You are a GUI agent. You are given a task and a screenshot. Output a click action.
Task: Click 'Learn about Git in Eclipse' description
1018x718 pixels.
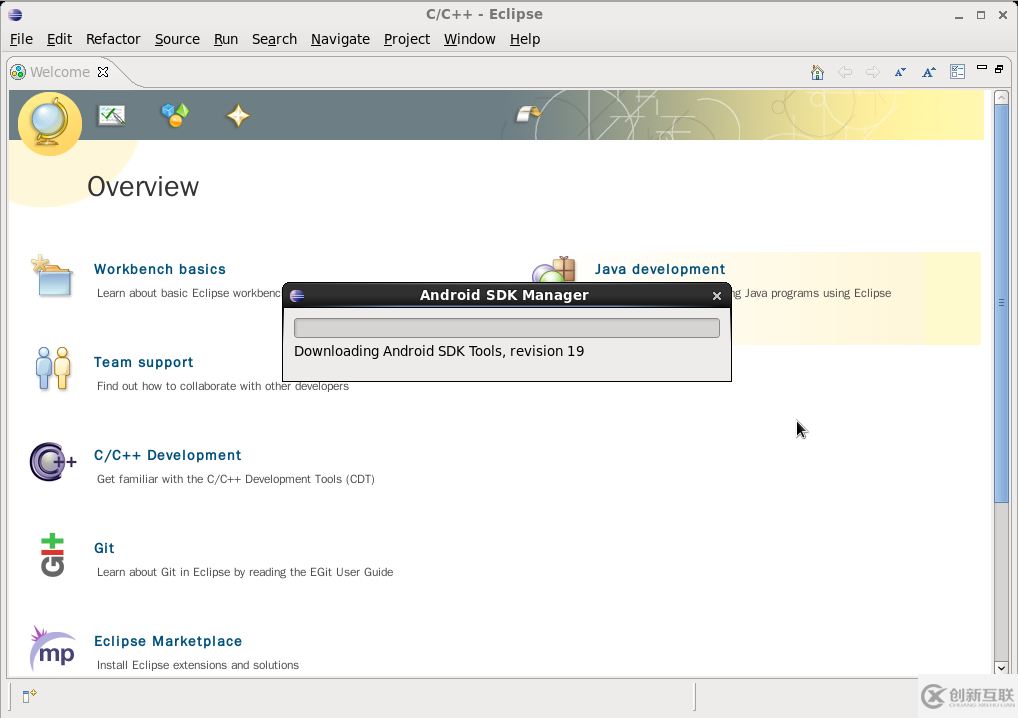(x=245, y=572)
